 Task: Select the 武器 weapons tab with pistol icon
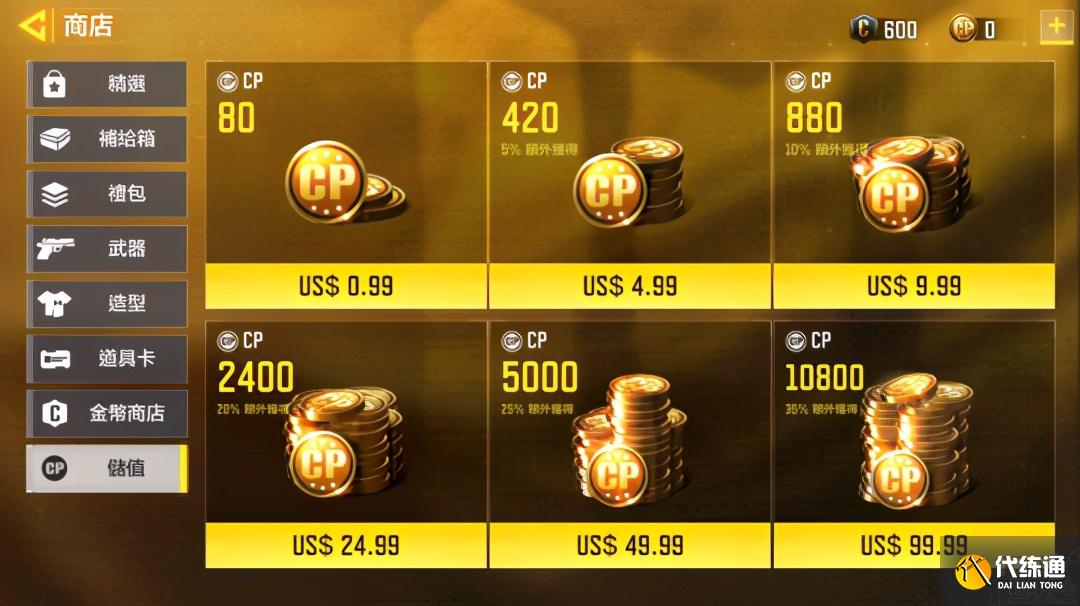pos(107,249)
